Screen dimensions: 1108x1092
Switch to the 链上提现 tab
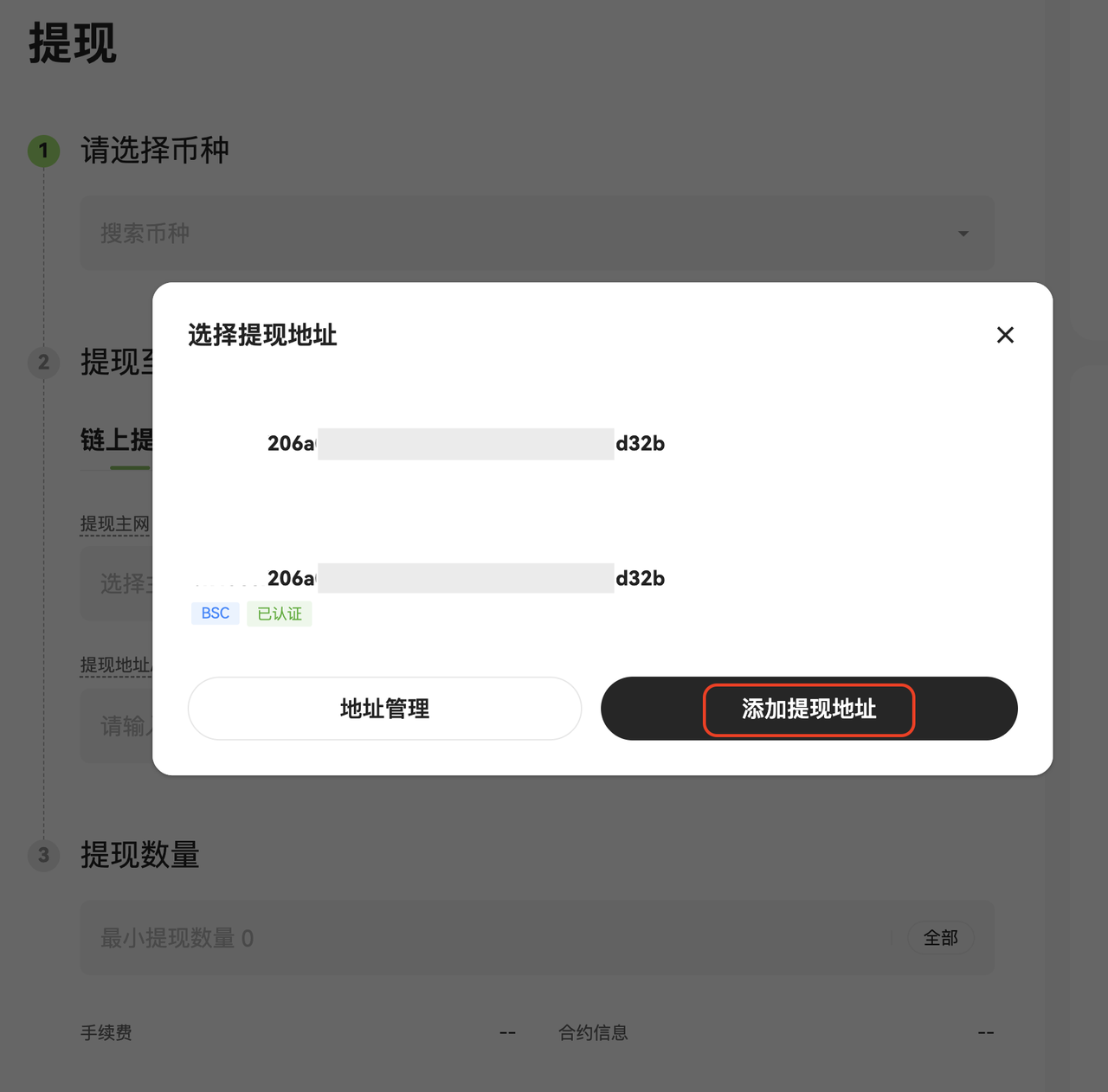[x=117, y=440]
